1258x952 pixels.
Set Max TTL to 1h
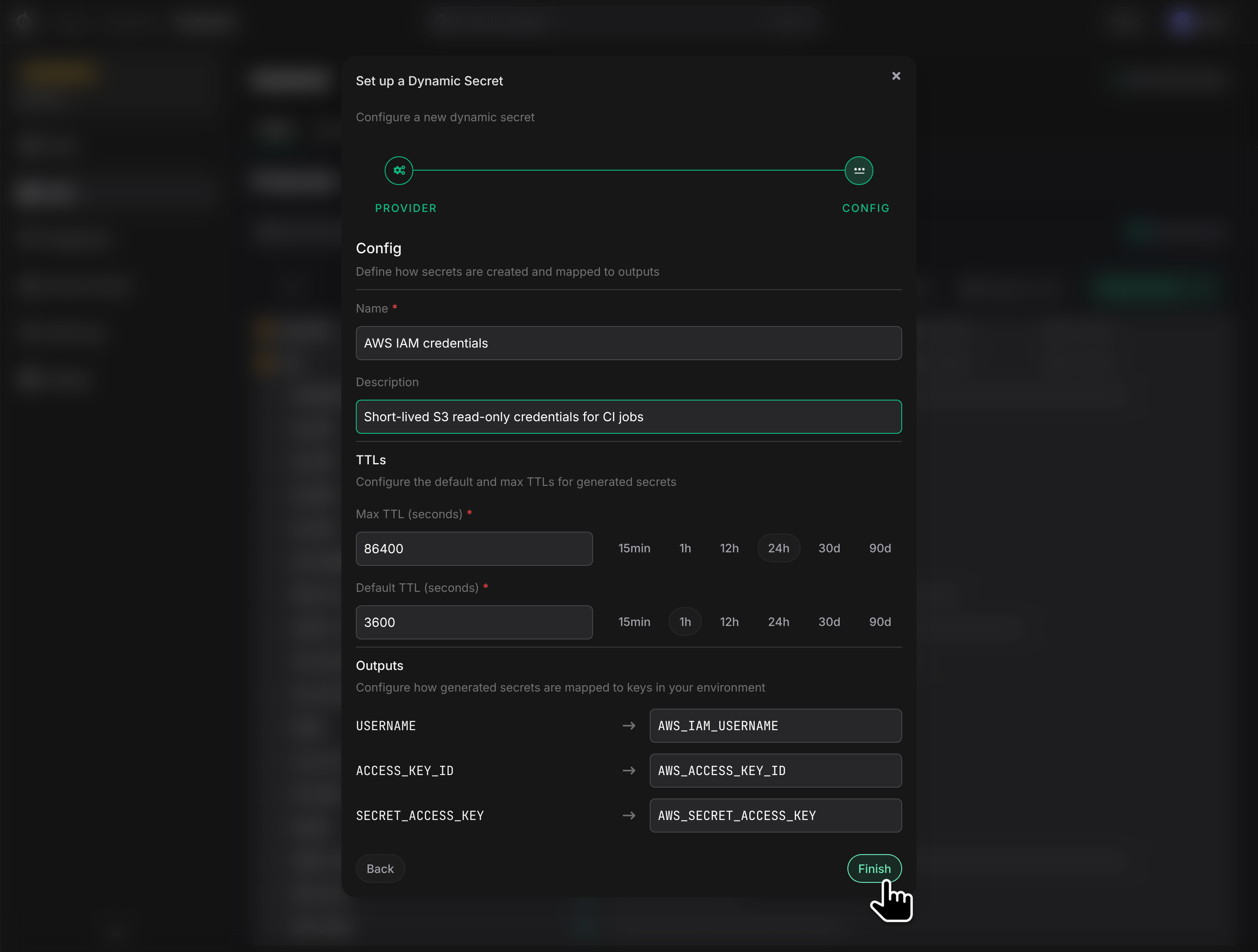685,548
